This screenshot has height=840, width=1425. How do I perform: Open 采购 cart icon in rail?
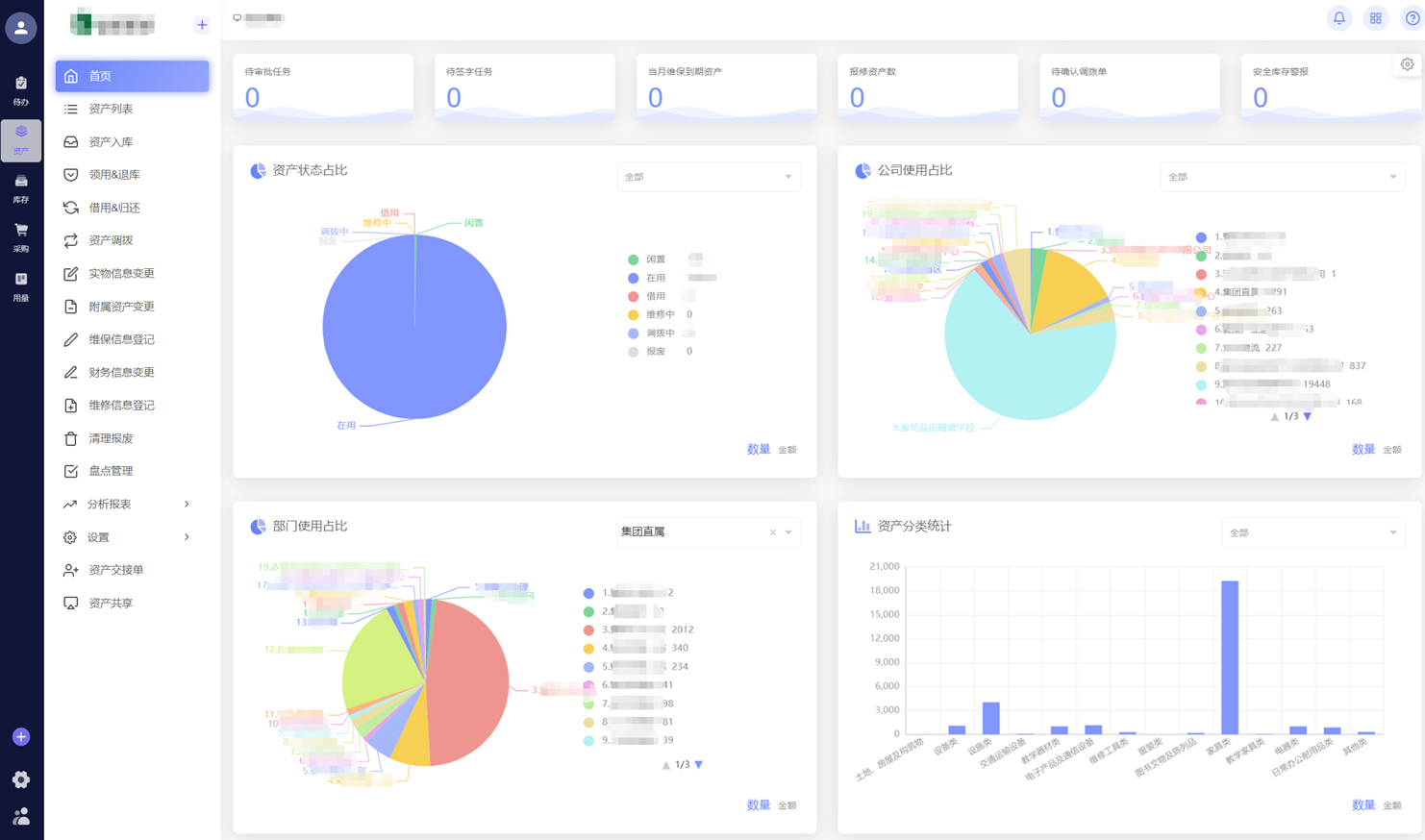click(x=21, y=237)
